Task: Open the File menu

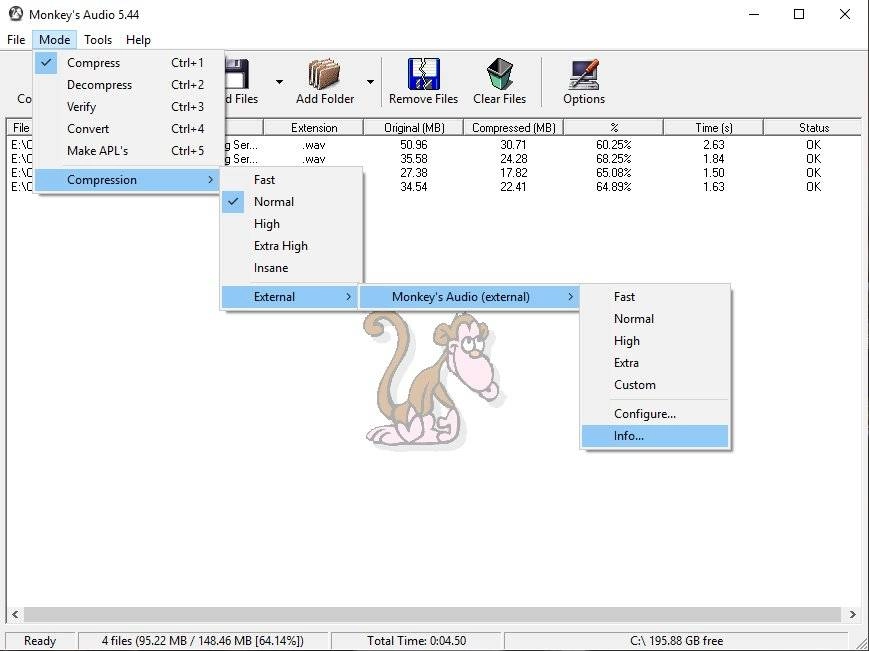Action: click(16, 40)
